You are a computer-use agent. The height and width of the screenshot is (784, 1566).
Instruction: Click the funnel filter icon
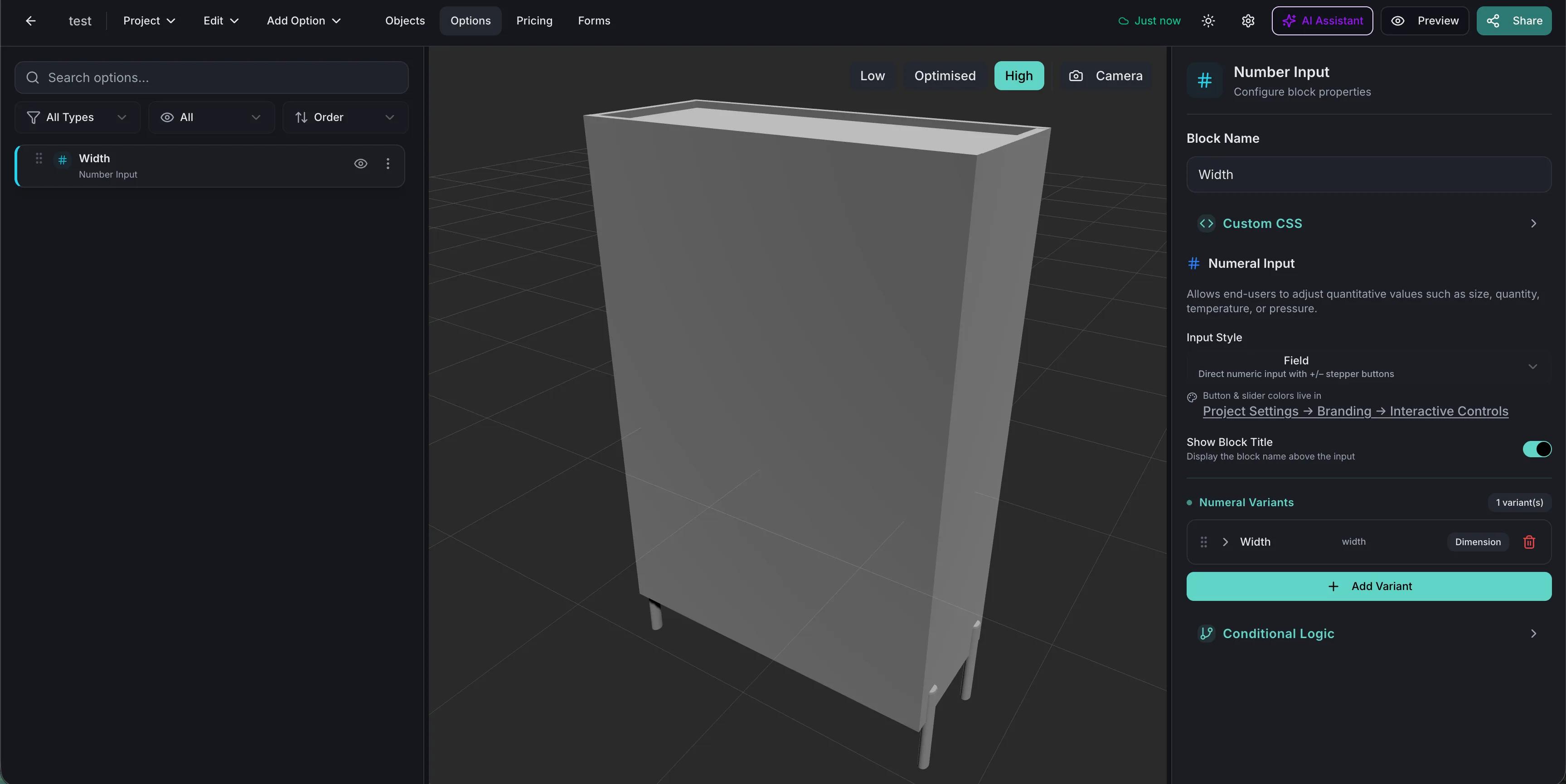[x=34, y=117]
